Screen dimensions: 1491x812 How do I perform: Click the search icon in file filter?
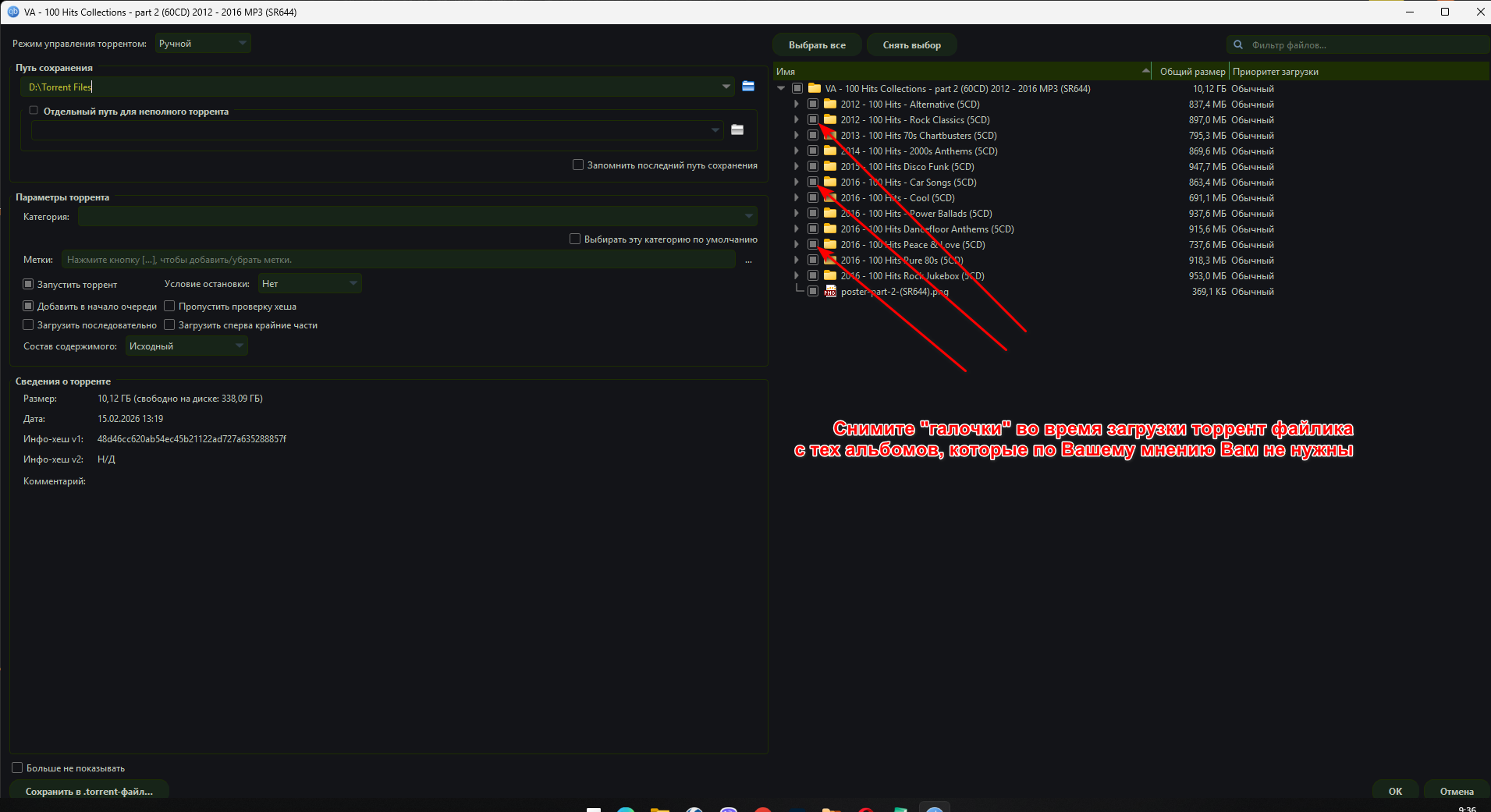click(x=1238, y=45)
